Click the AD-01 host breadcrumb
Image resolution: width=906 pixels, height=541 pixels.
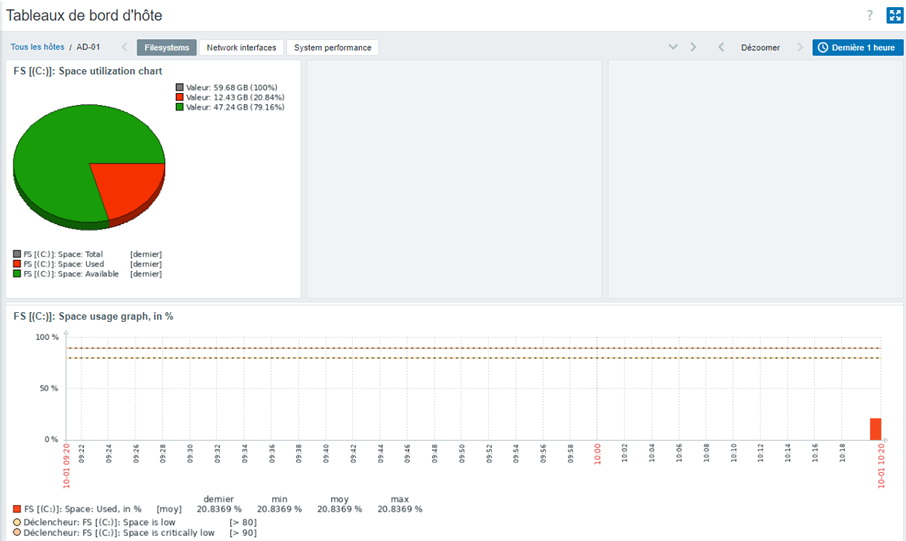pyautogui.click(x=88, y=47)
